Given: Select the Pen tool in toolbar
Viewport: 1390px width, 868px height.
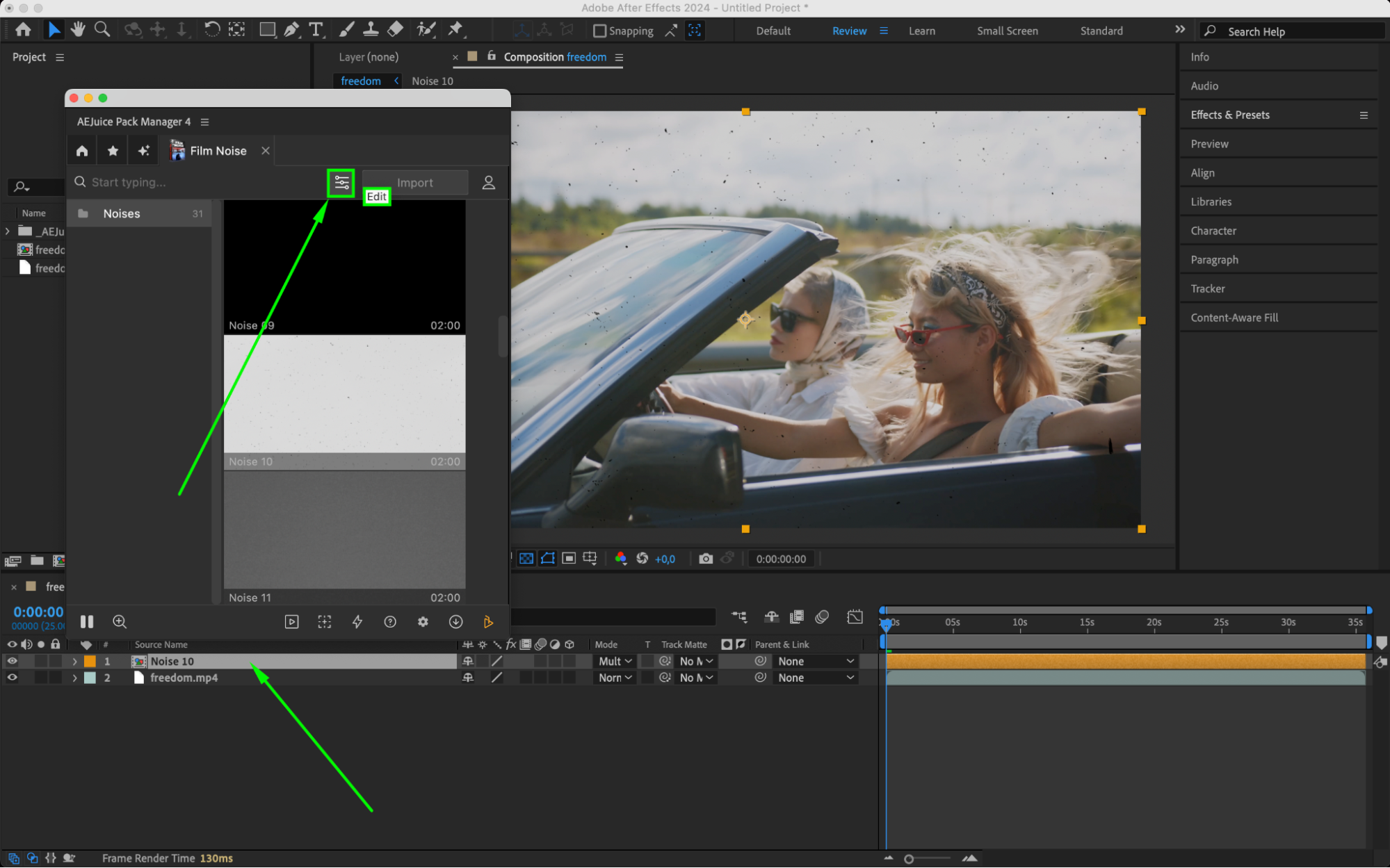Looking at the screenshot, I should tap(291, 29).
